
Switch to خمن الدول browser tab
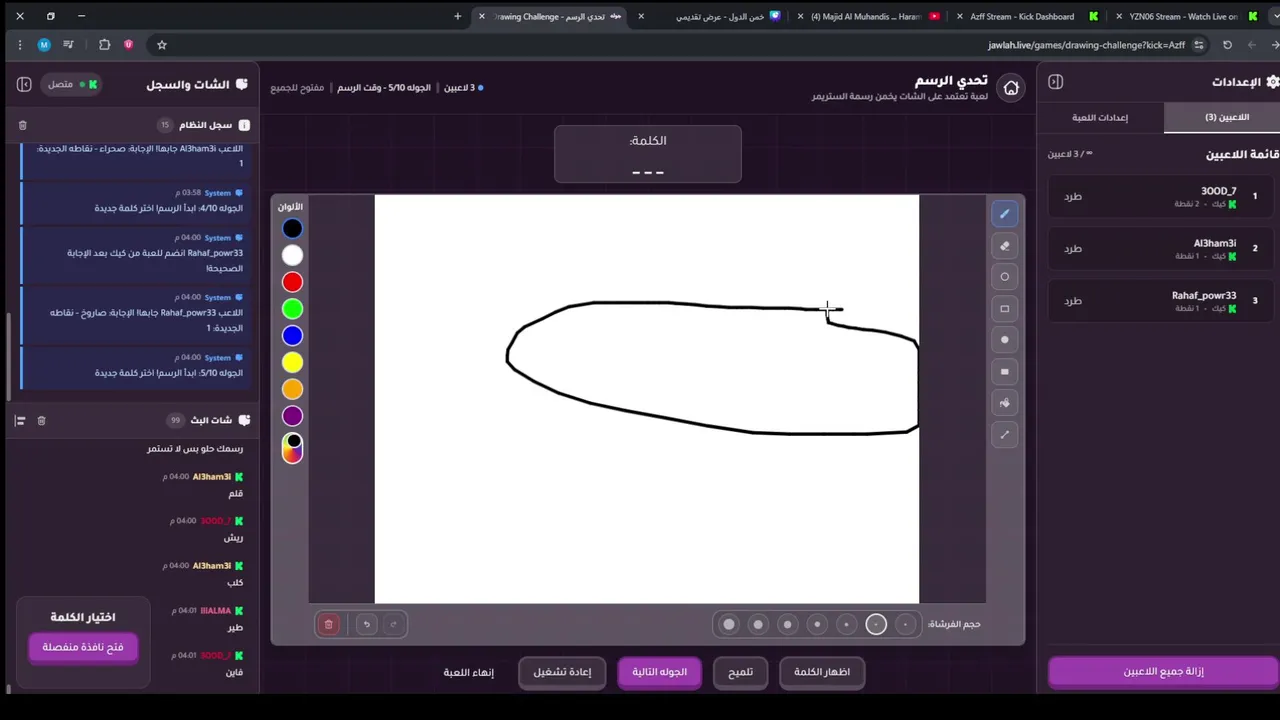710,16
